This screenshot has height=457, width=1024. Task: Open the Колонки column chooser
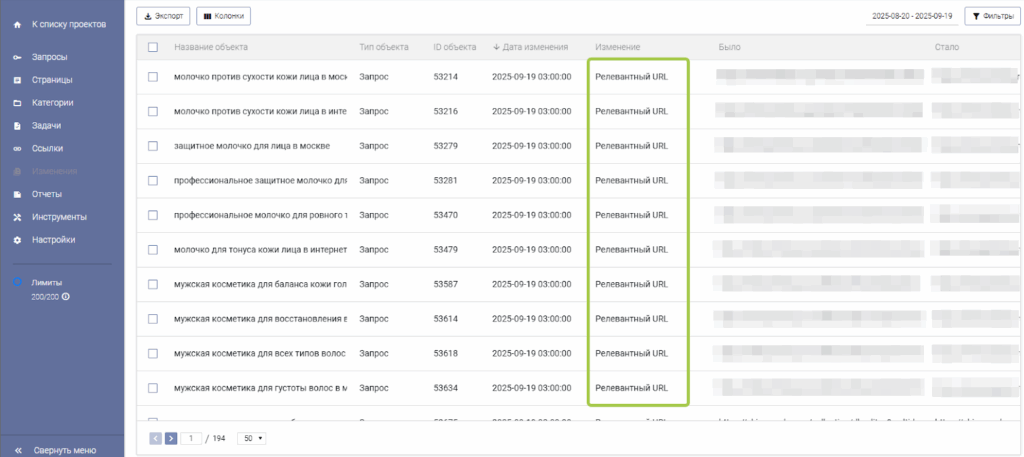223,16
